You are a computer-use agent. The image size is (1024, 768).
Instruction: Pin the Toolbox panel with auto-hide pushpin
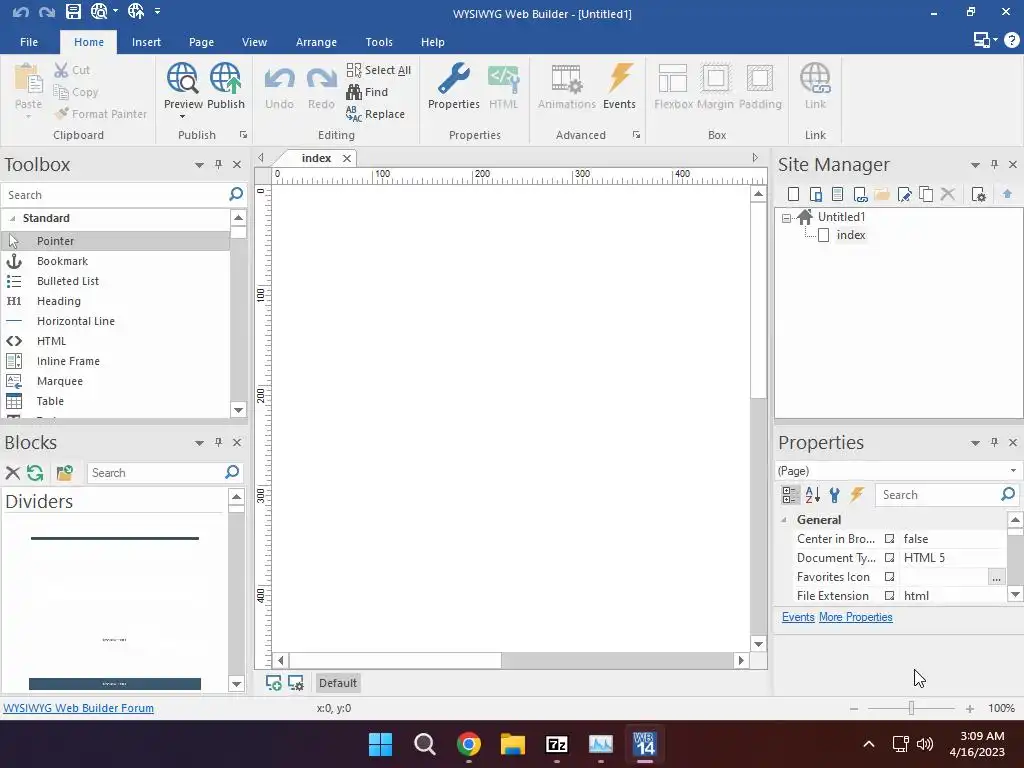218,165
